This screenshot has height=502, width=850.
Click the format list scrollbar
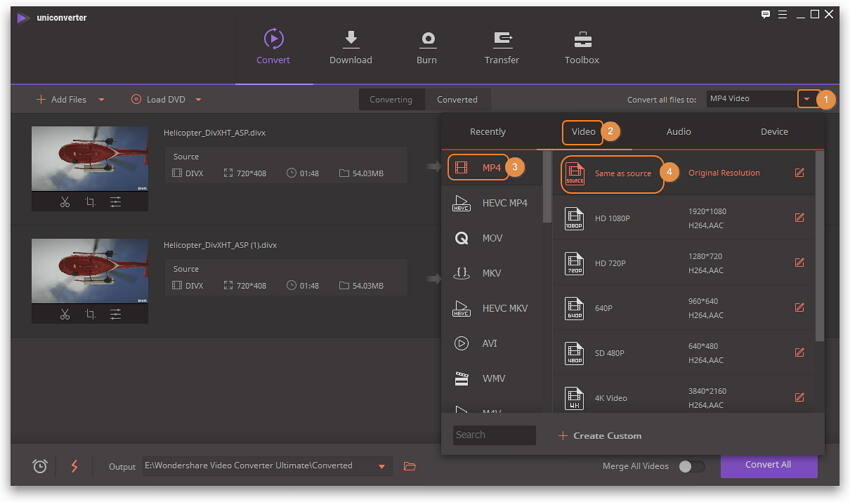pos(547,187)
